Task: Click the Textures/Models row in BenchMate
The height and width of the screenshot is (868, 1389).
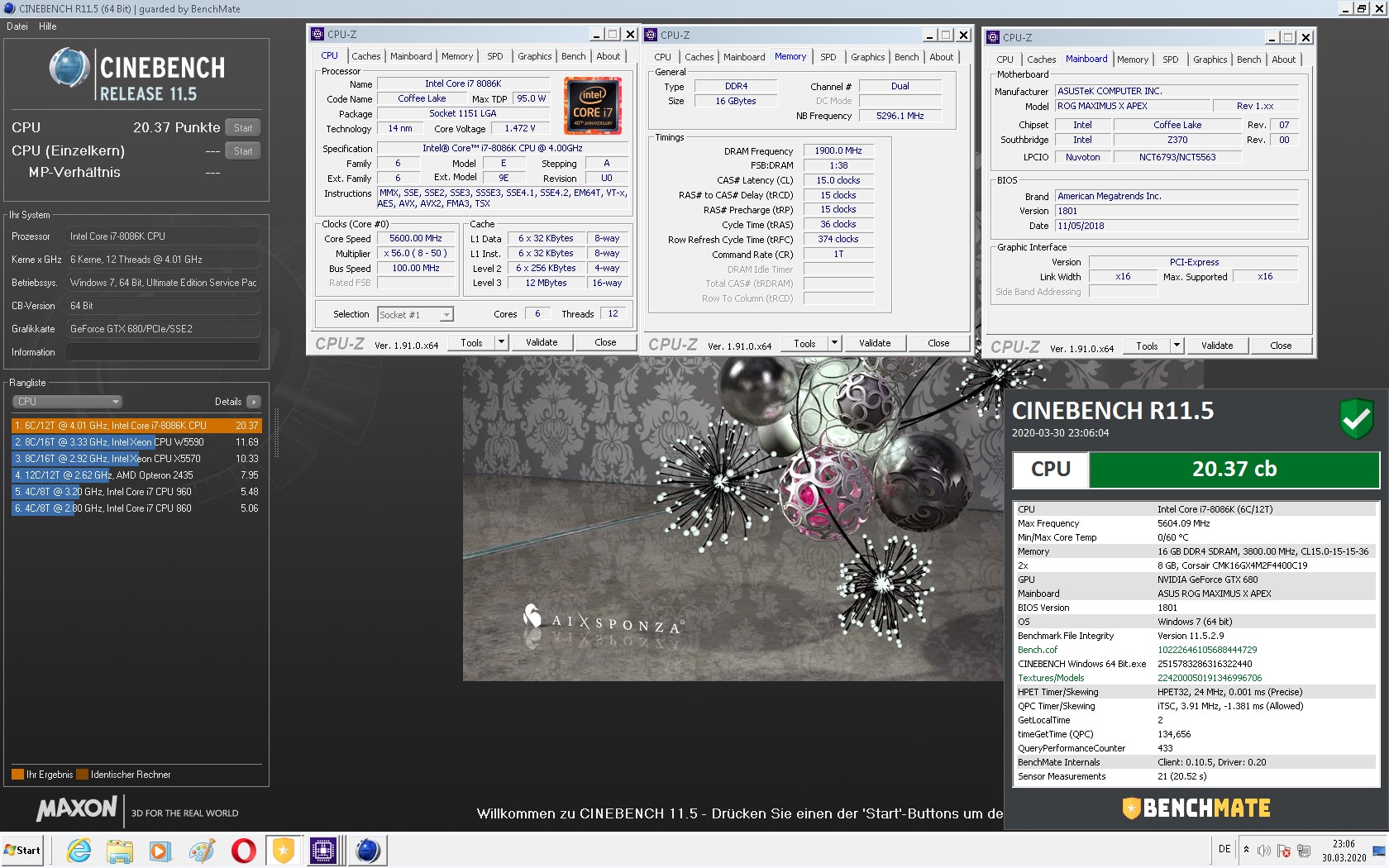Action: [1196, 678]
